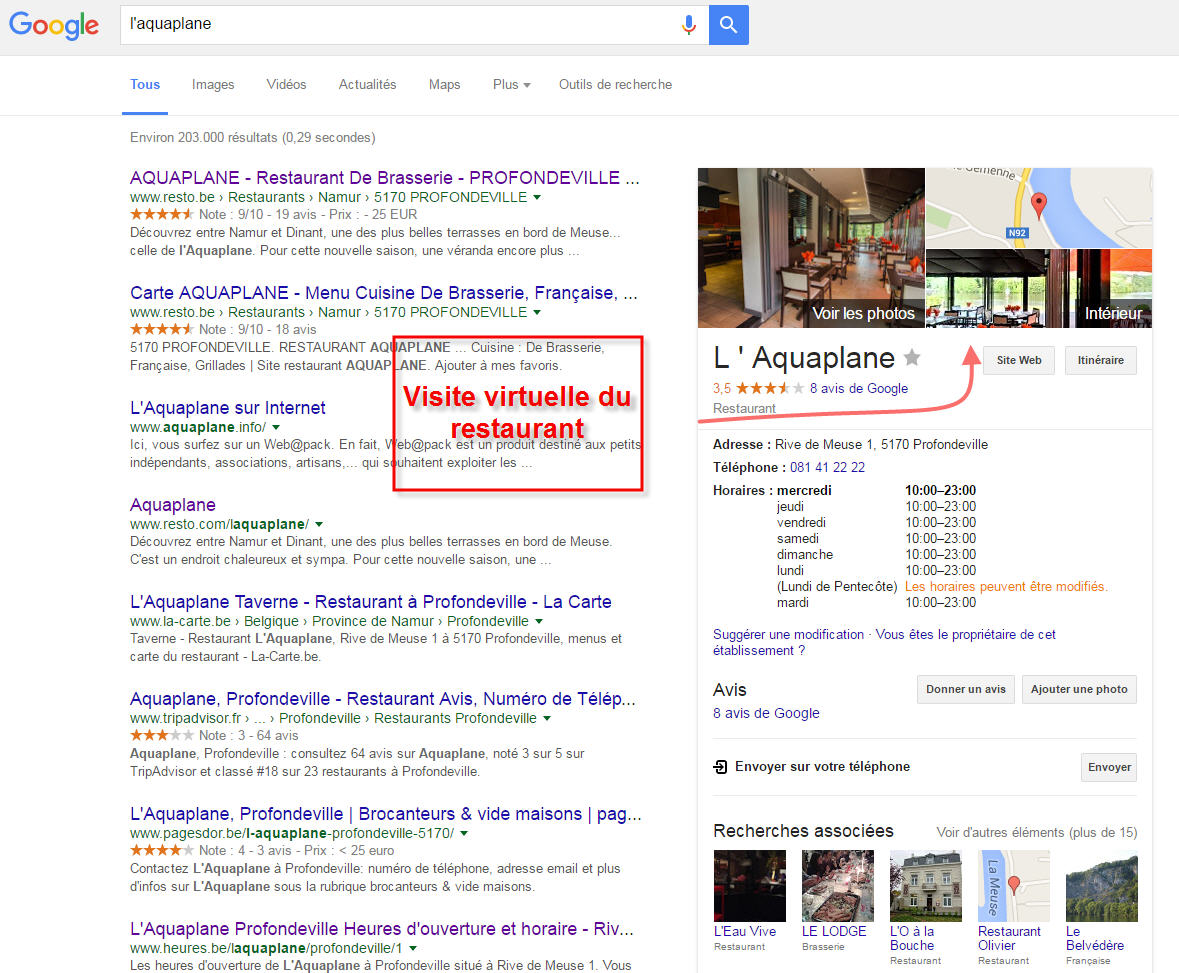Click the 'Ajouter une photo' button
The height and width of the screenshot is (973, 1179).
[1079, 689]
